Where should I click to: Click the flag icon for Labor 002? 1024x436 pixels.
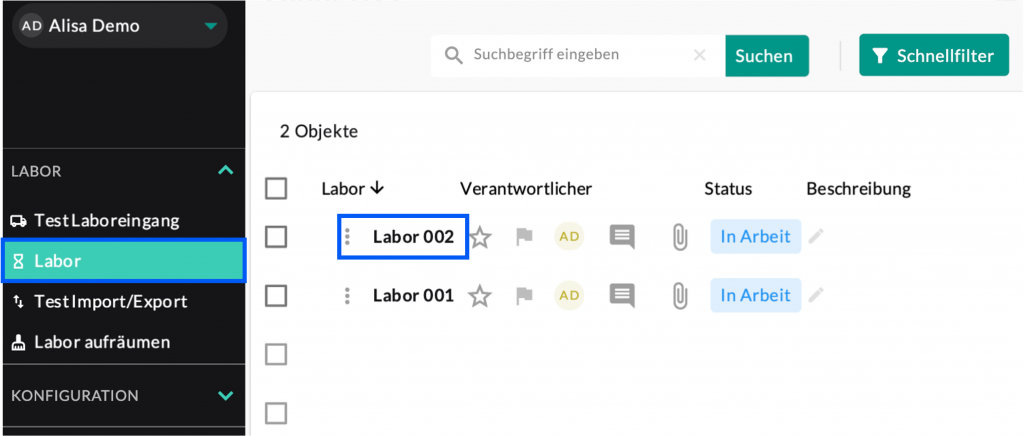coord(524,237)
